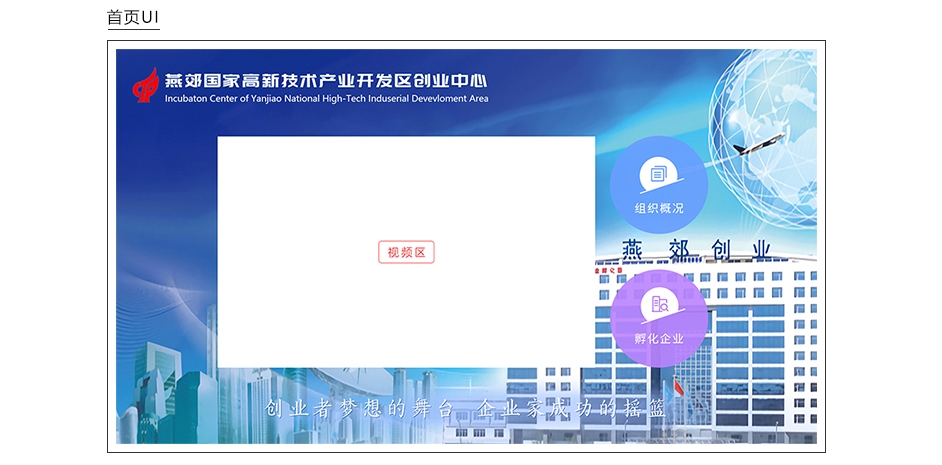942x465 pixels.
Task: Click the Chinese title 燕郊国家高新技术产业开发区创业中心
Action: click(x=326, y=81)
